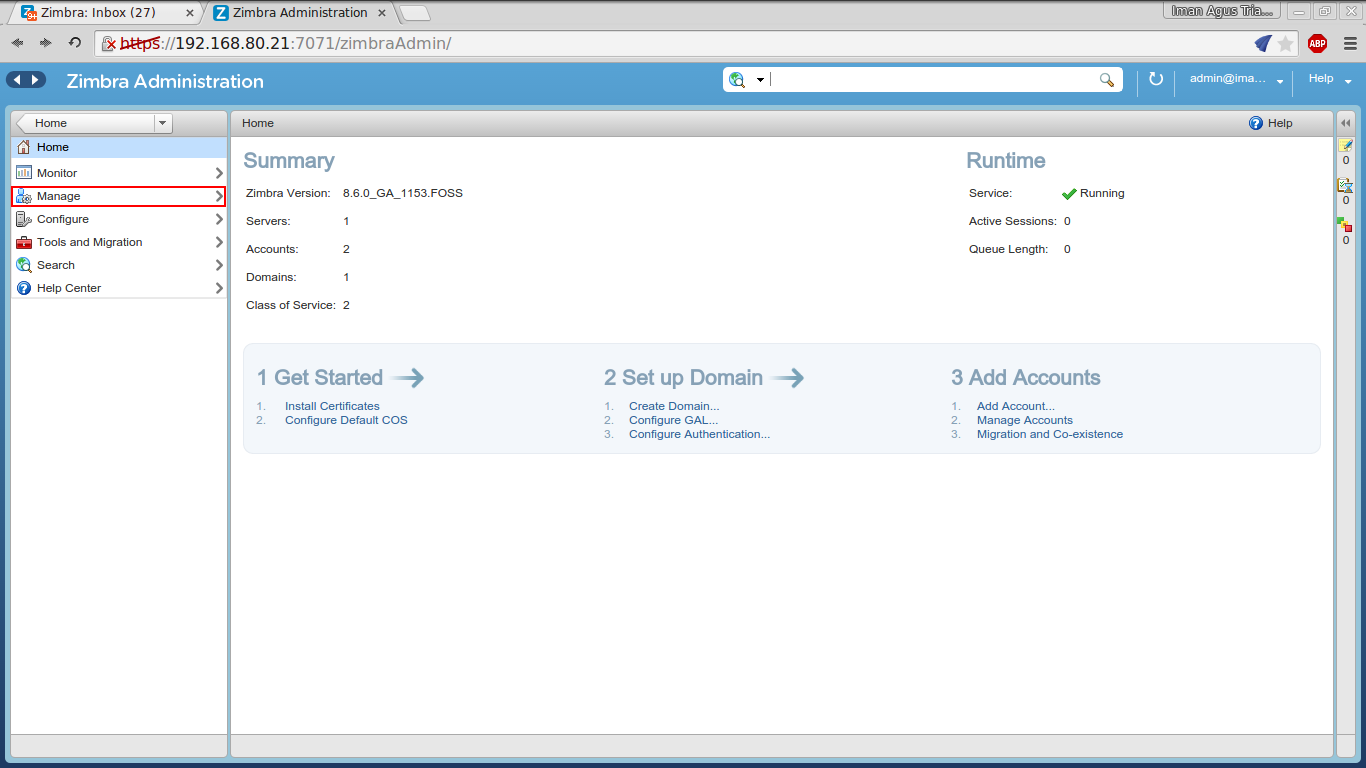Screen dimensions: 1366x768
Task: Select the Monitor icon in the sidebar
Action: pos(22,172)
